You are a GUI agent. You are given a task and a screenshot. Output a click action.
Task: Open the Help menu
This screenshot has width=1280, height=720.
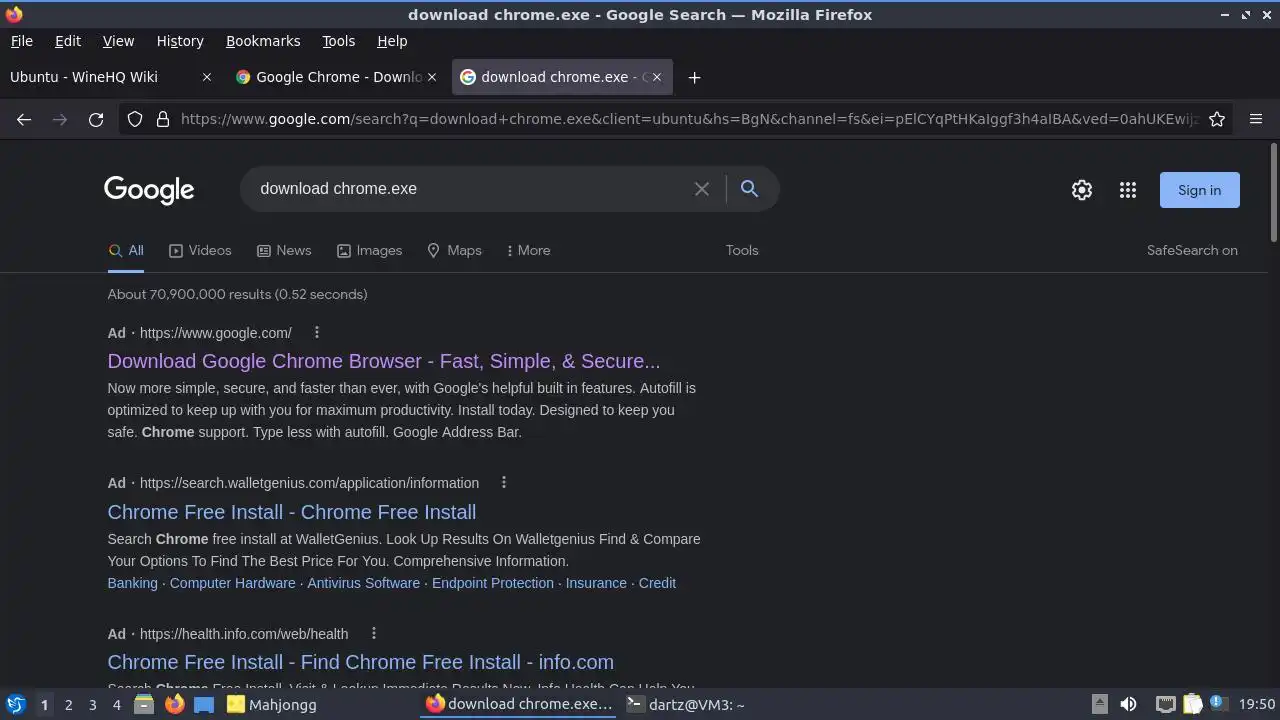pos(392,41)
